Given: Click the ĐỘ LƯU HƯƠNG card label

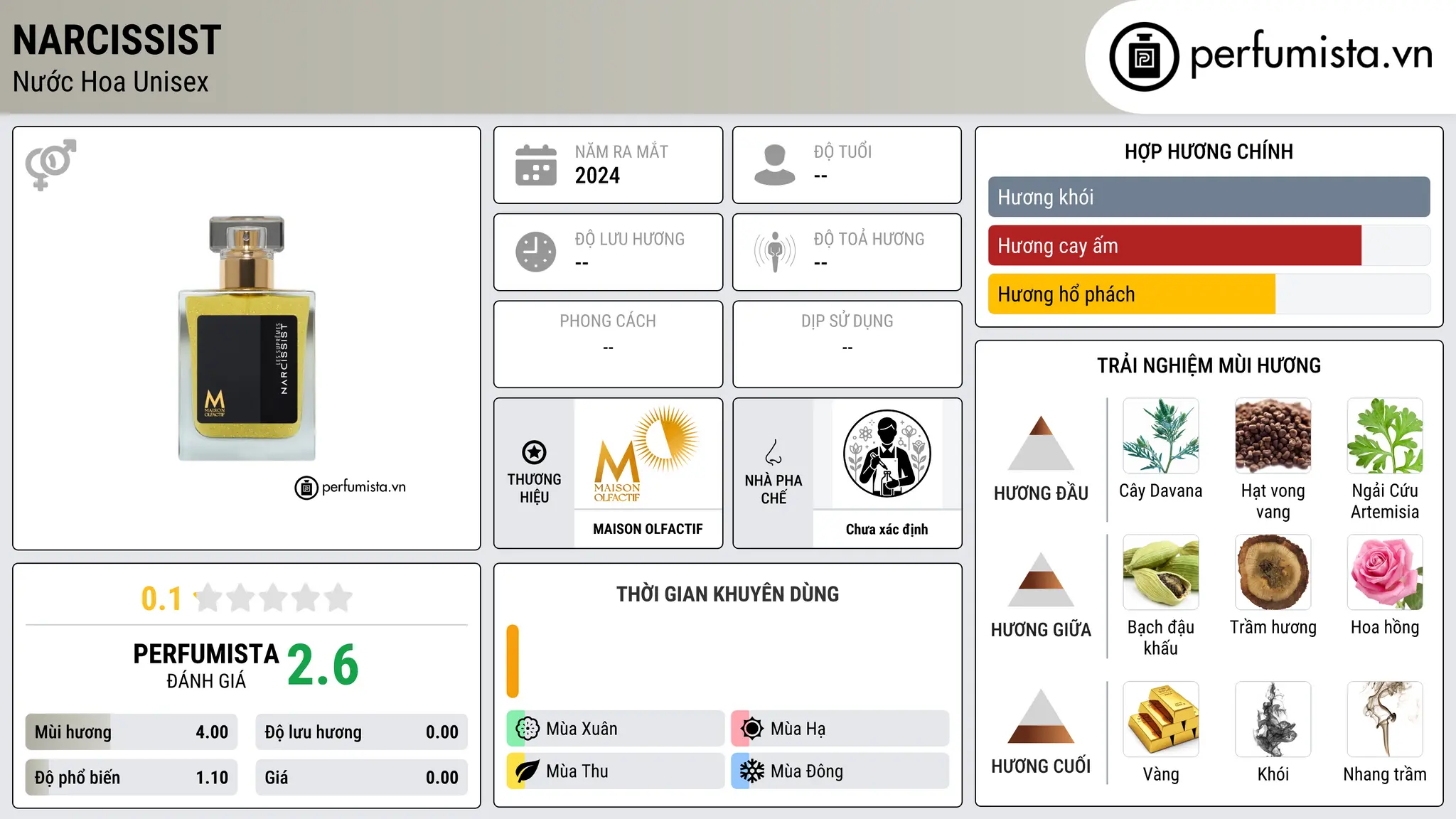Looking at the screenshot, I should point(630,239).
